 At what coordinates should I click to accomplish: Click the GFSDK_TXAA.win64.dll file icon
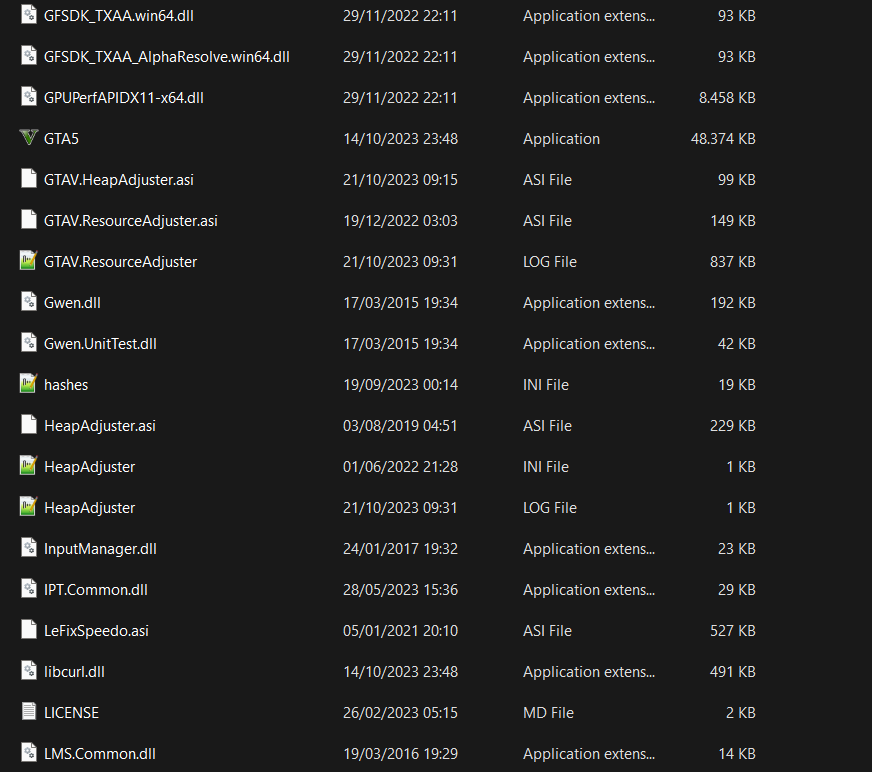(x=28, y=16)
